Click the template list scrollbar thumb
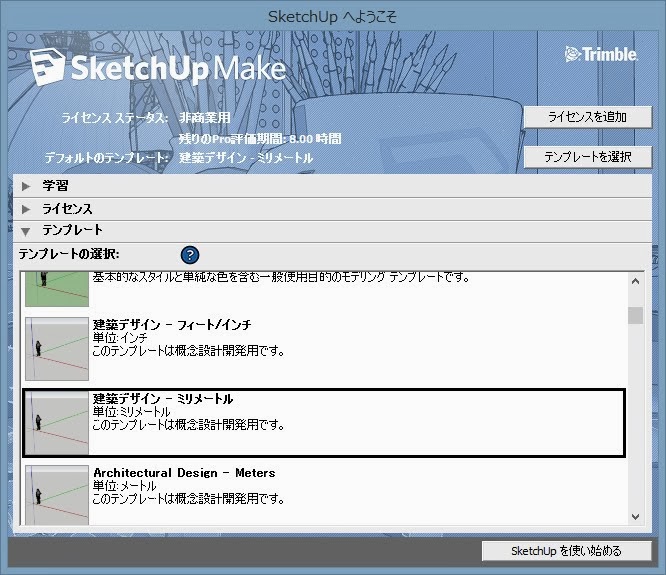This screenshot has width=666, height=575. [x=635, y=315]
